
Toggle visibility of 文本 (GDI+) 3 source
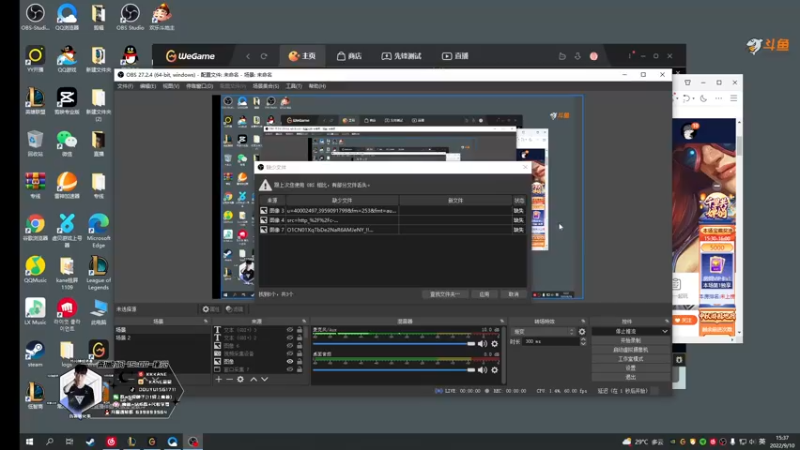[290, 330]
